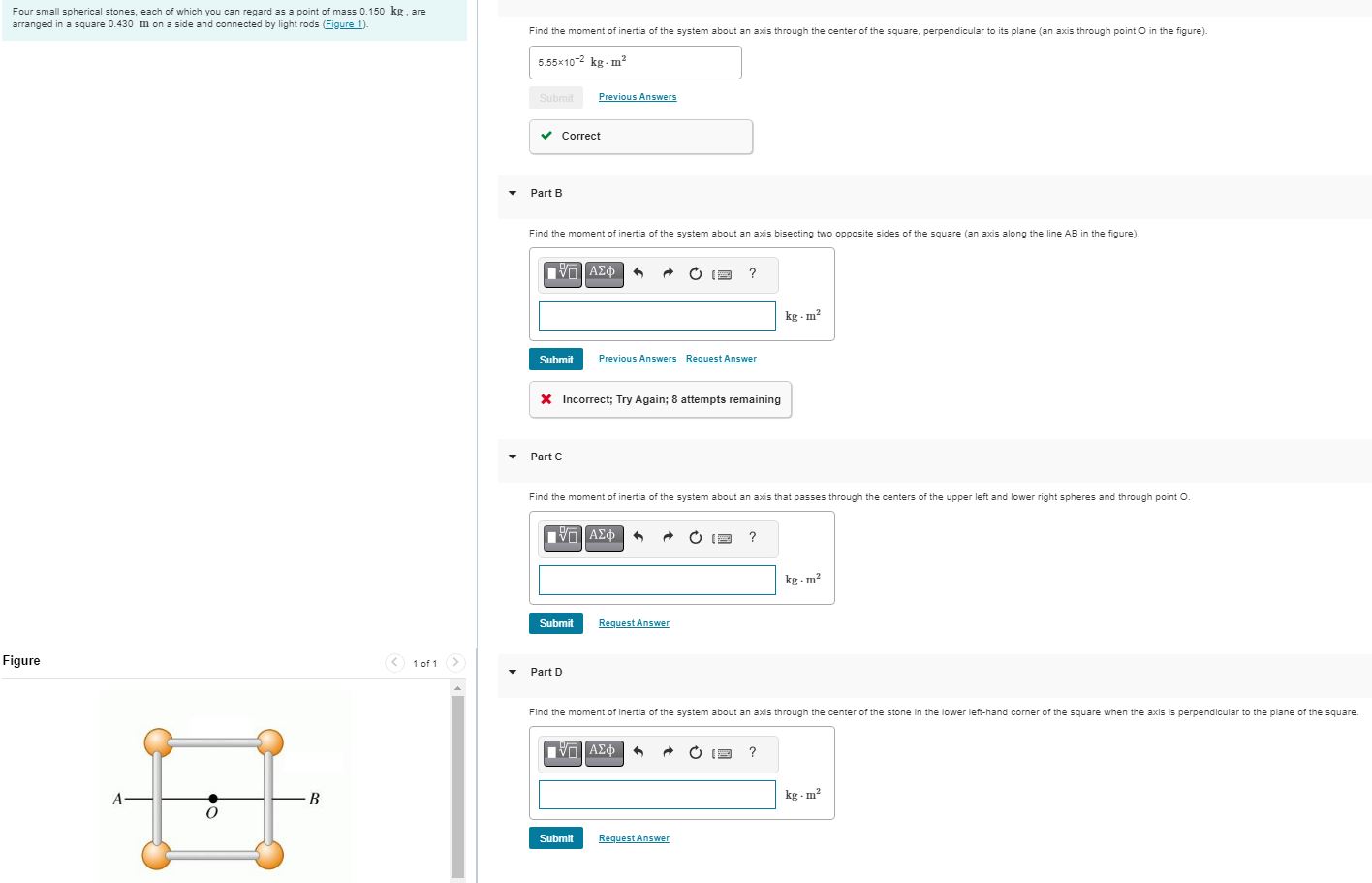This screenshot has height=883, width=1372.
Task: Click the "Correct" feedback message
Action: click(640, 137)
